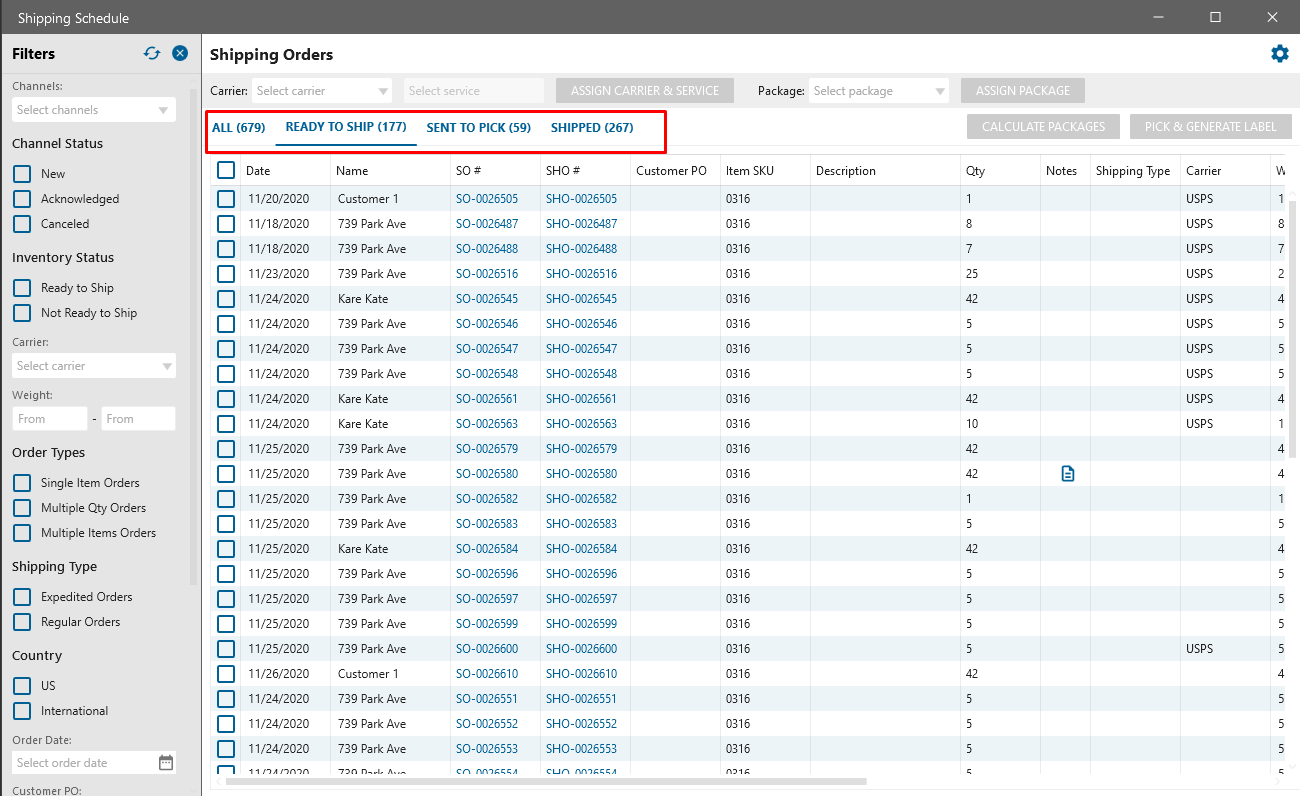Screen dimensions: 1300x796
Task: Open the top Select carrier dropdown
Action: point(322,91)
